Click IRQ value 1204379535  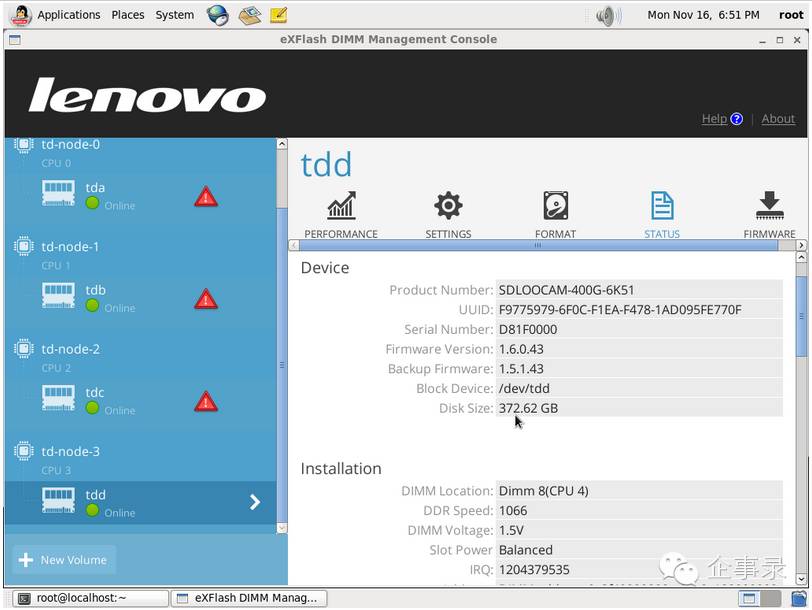(534, 570)
